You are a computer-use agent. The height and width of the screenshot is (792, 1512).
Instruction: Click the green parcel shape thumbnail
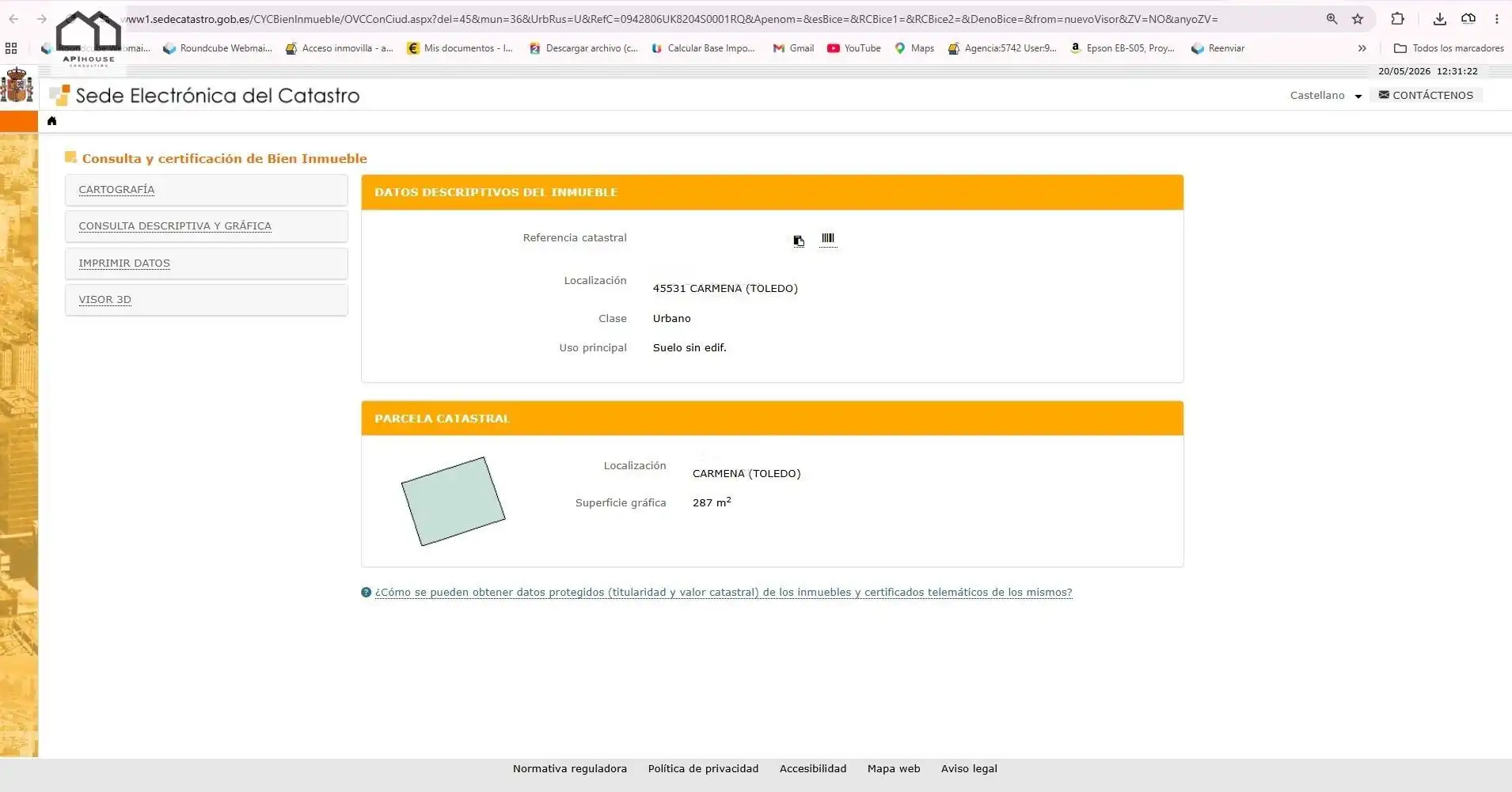pyautogui.click(x=453, y=502)
